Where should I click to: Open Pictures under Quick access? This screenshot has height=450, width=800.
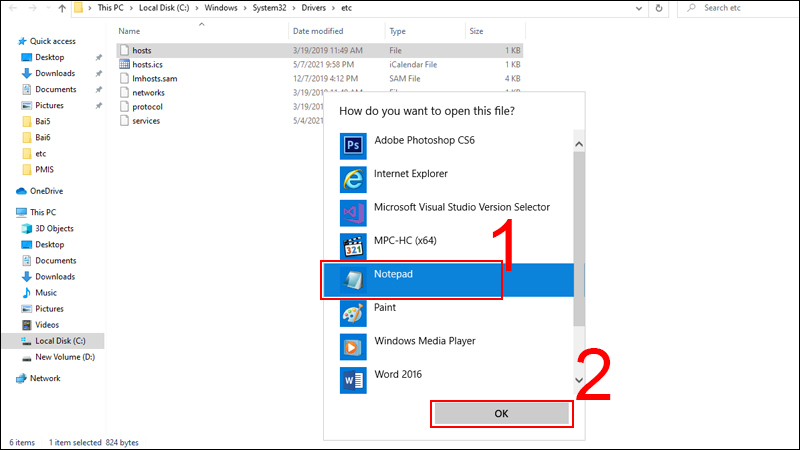[x=49, y=106]
